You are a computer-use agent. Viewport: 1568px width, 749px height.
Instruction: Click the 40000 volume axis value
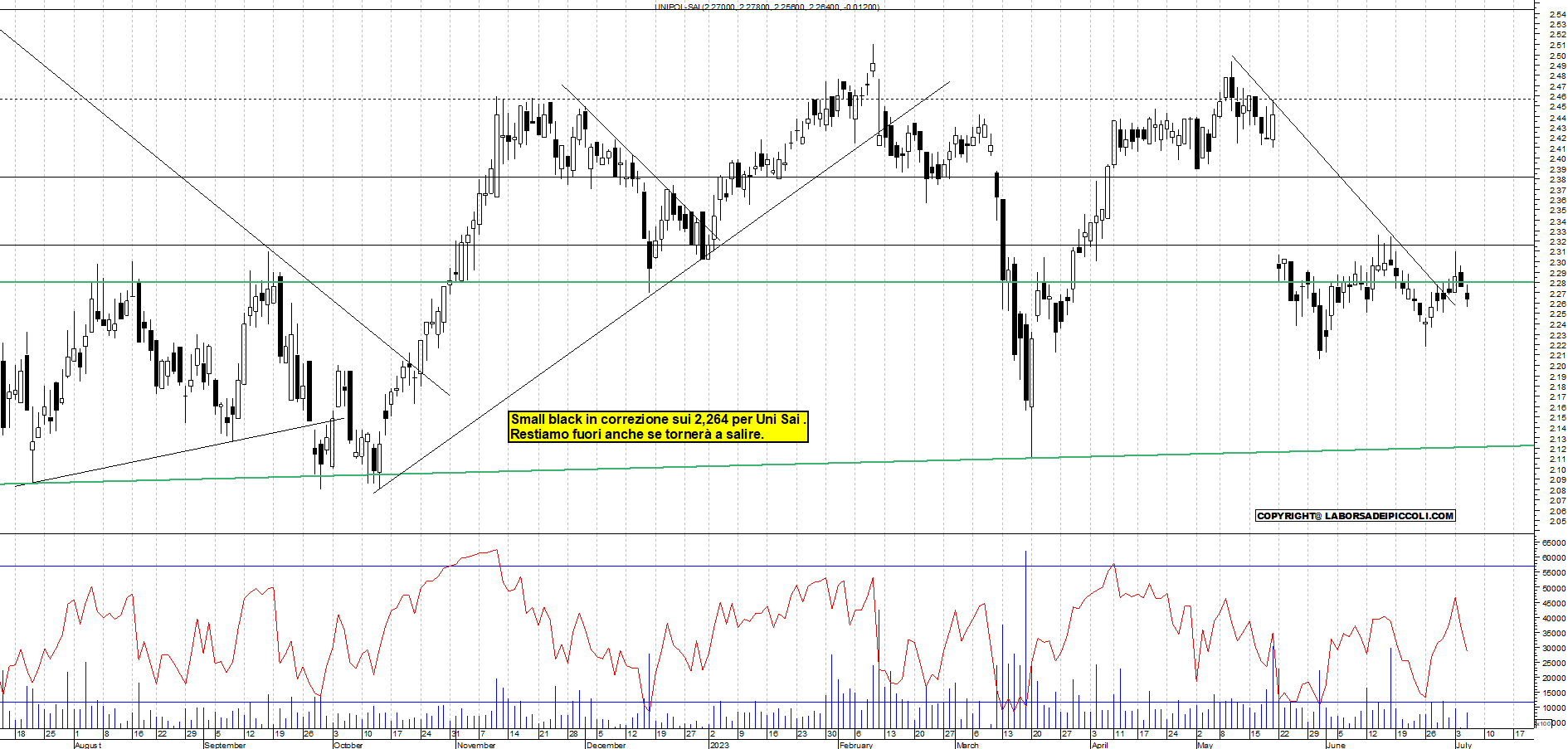[x=1554, y=618]
